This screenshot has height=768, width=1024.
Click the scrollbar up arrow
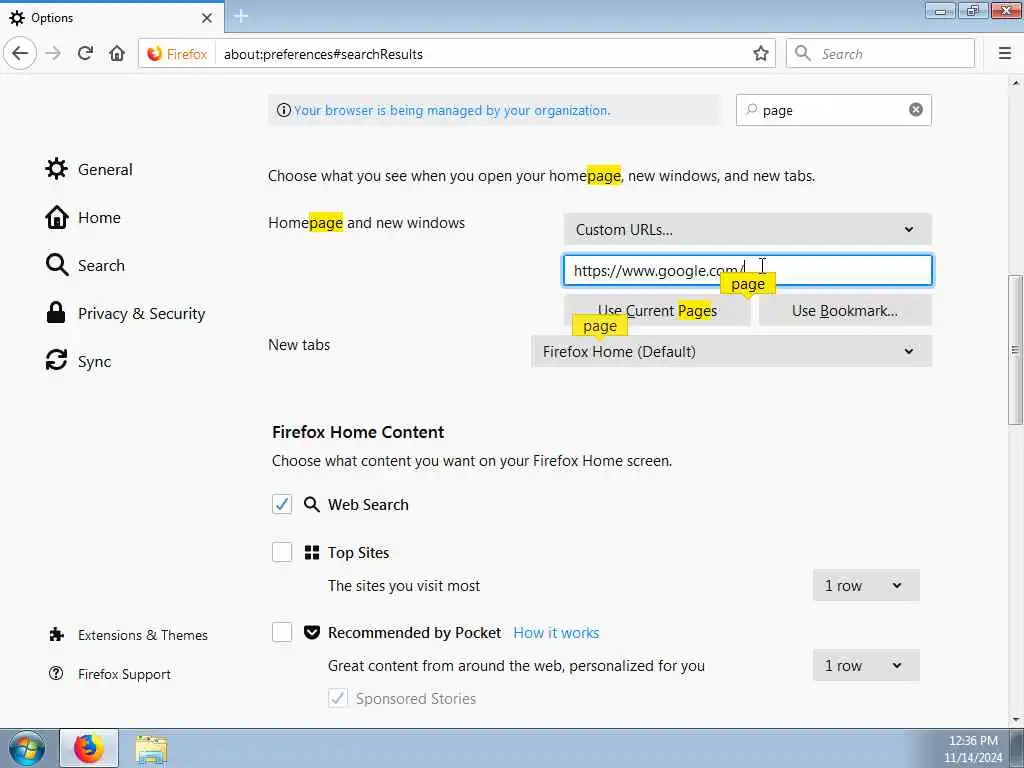click(x=1016, y=83)
